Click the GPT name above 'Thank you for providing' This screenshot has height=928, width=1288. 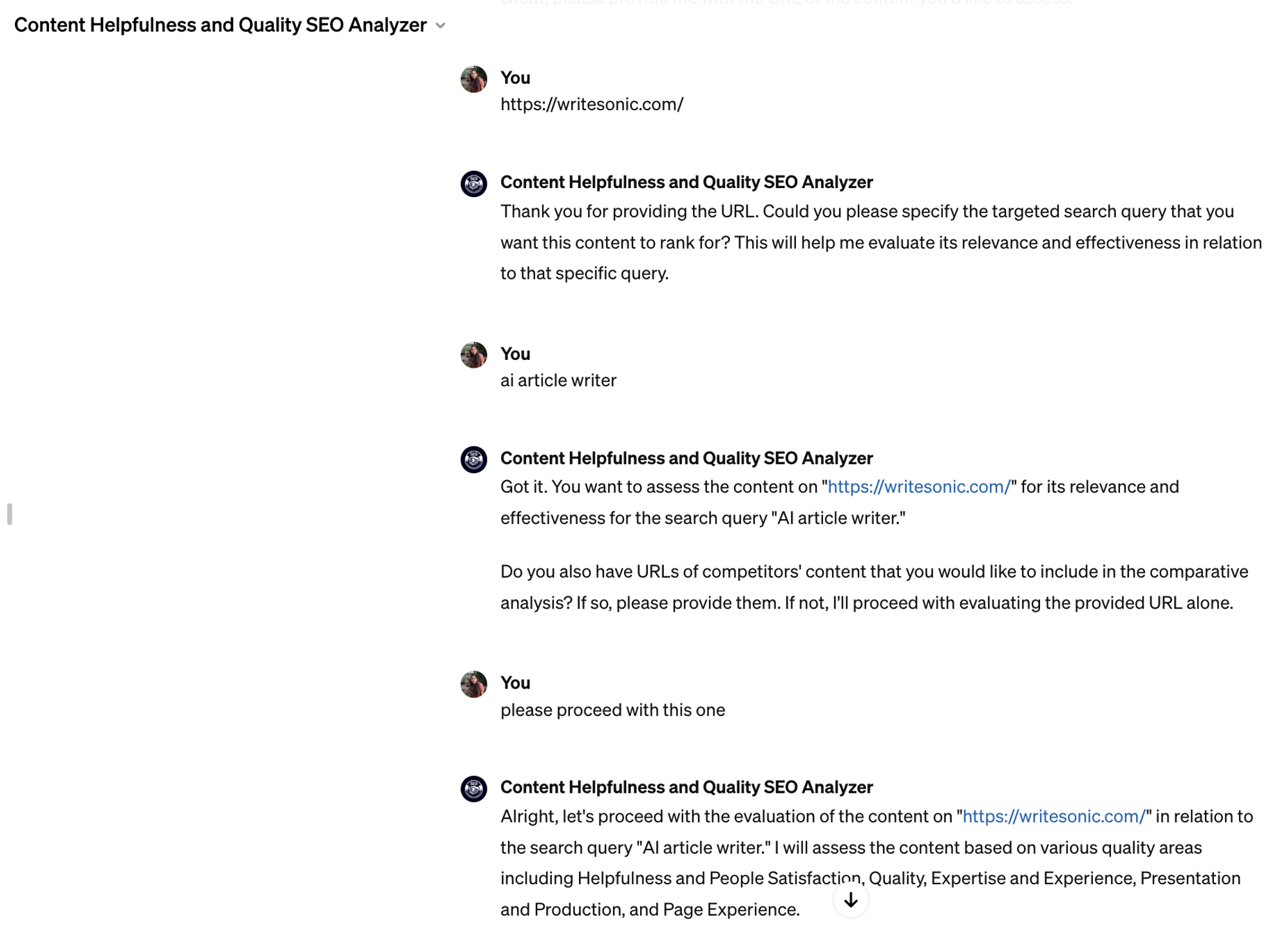(x=686, y=182)
